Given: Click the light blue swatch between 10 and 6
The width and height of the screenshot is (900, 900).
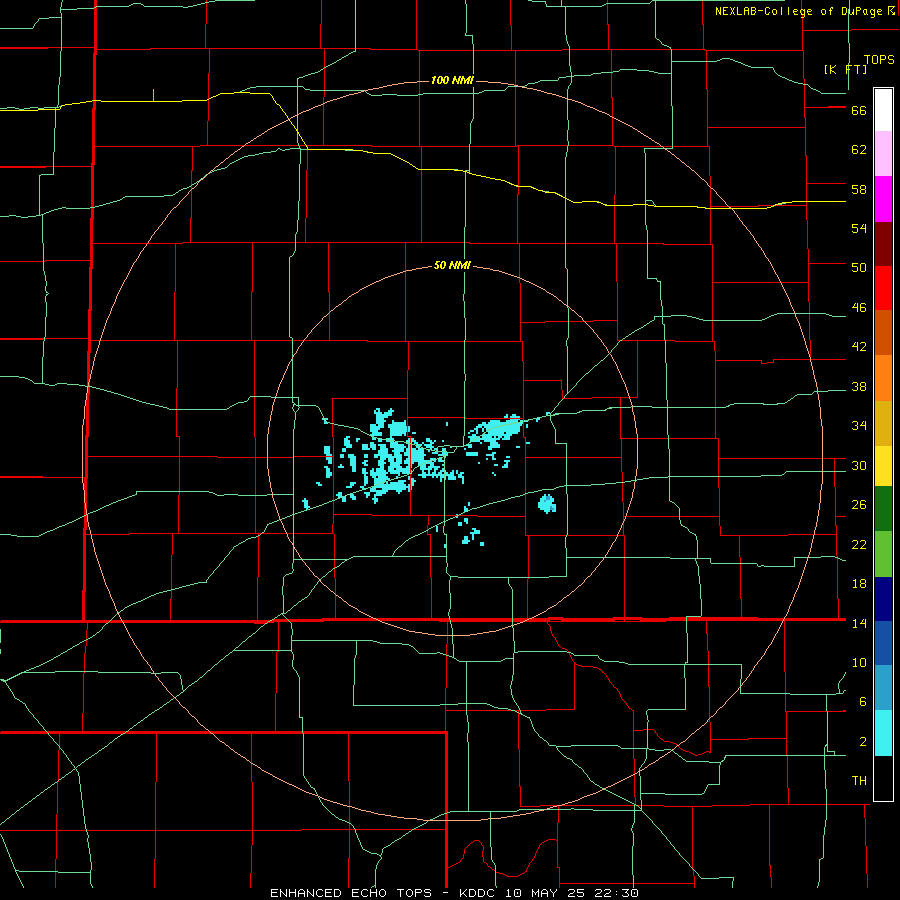Looking at the screenshot, I should click(883, 688).
